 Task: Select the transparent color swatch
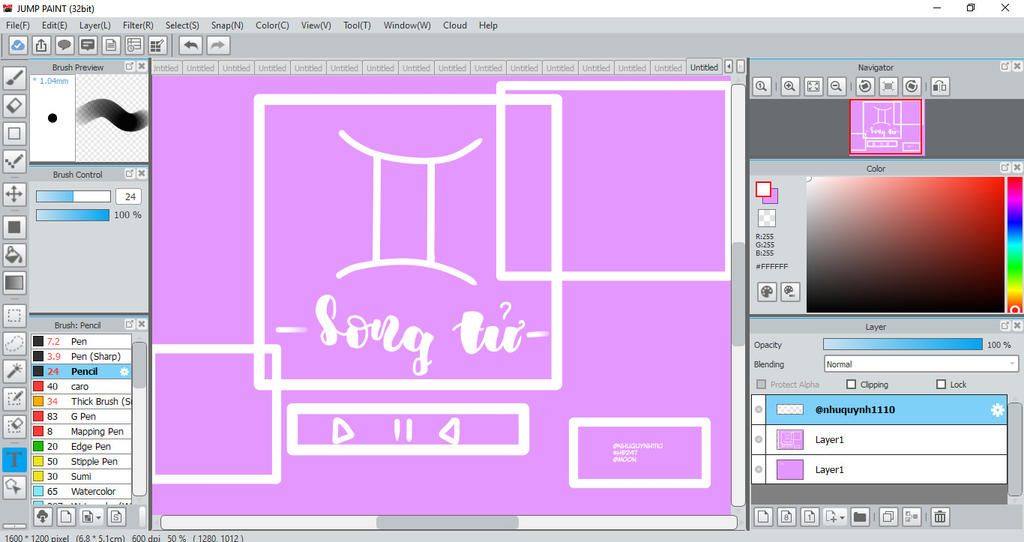pos(767,217)
